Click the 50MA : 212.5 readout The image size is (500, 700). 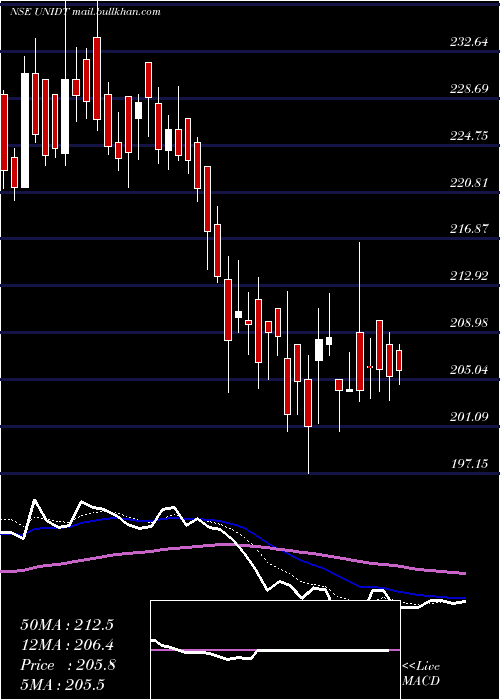click(67, 625)
